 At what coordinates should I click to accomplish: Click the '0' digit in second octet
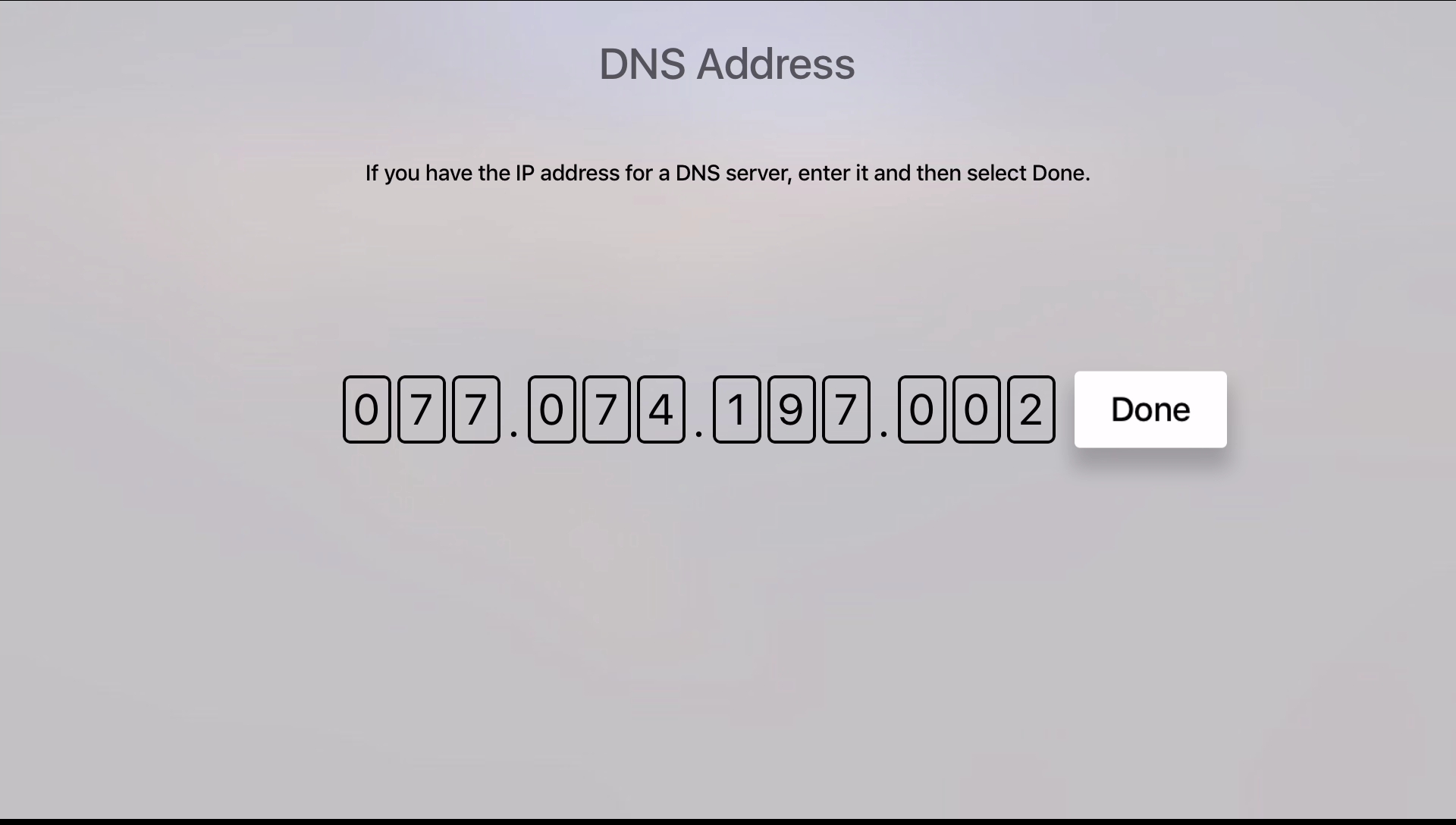(x=550, y=409)
